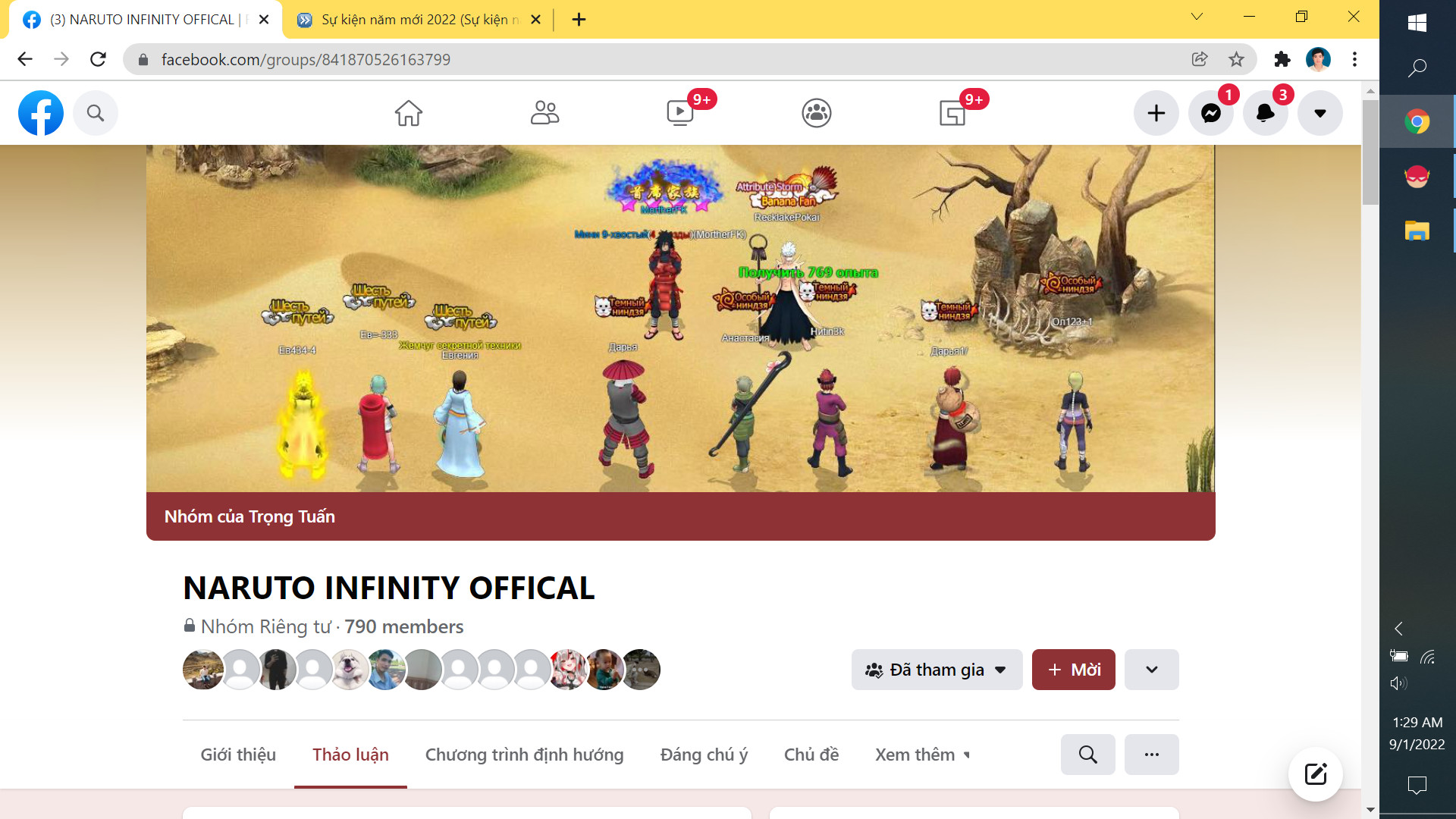1456x819 pixels.
Task: Open Messenger chats icon
Action: click(1211, 113)
